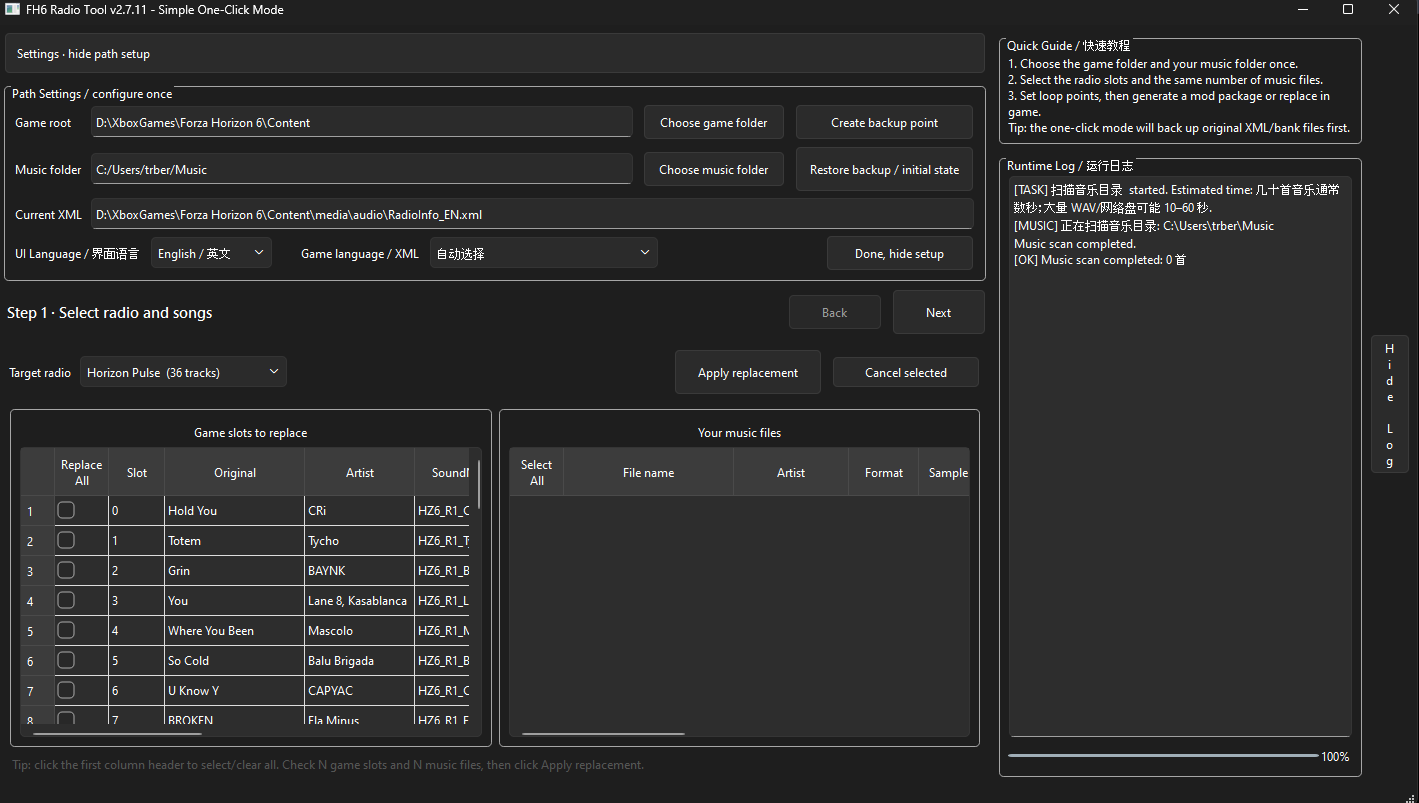
Task: Click row number 5 header
Action: (38, 631)
